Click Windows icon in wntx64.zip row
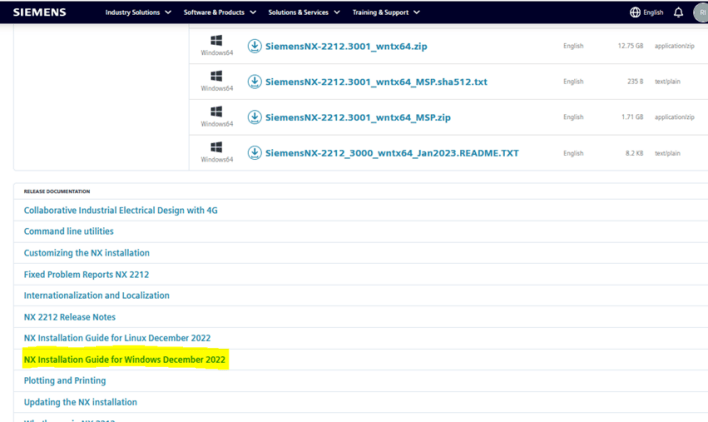This screenshot has width=708, height=422. (x=217, y=41)
